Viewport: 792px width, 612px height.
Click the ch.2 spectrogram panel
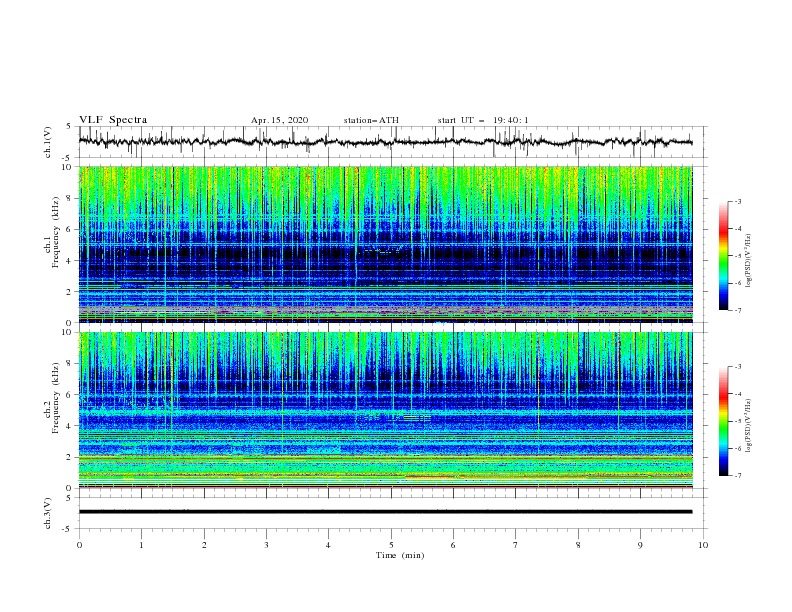point(385,410)
